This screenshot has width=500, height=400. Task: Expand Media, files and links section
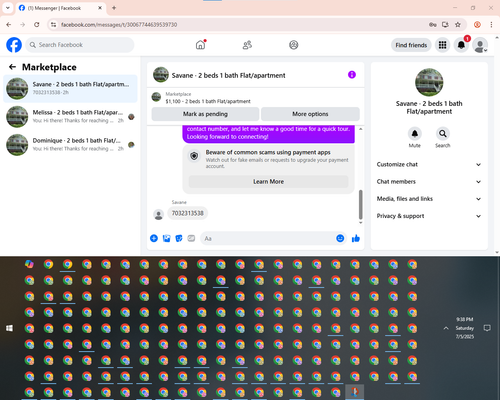(x=429, y=199)
